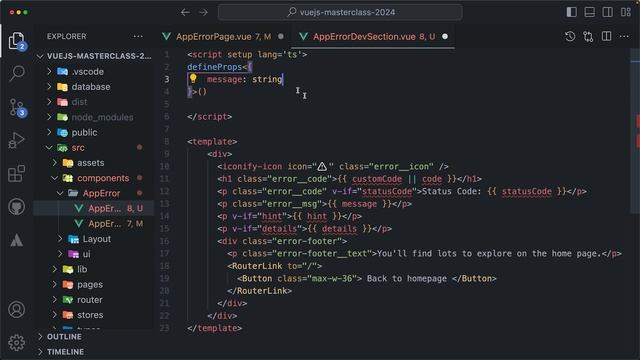Expand the dist folder
This screenshot has height=360, width=640.
tap(94, 102)
